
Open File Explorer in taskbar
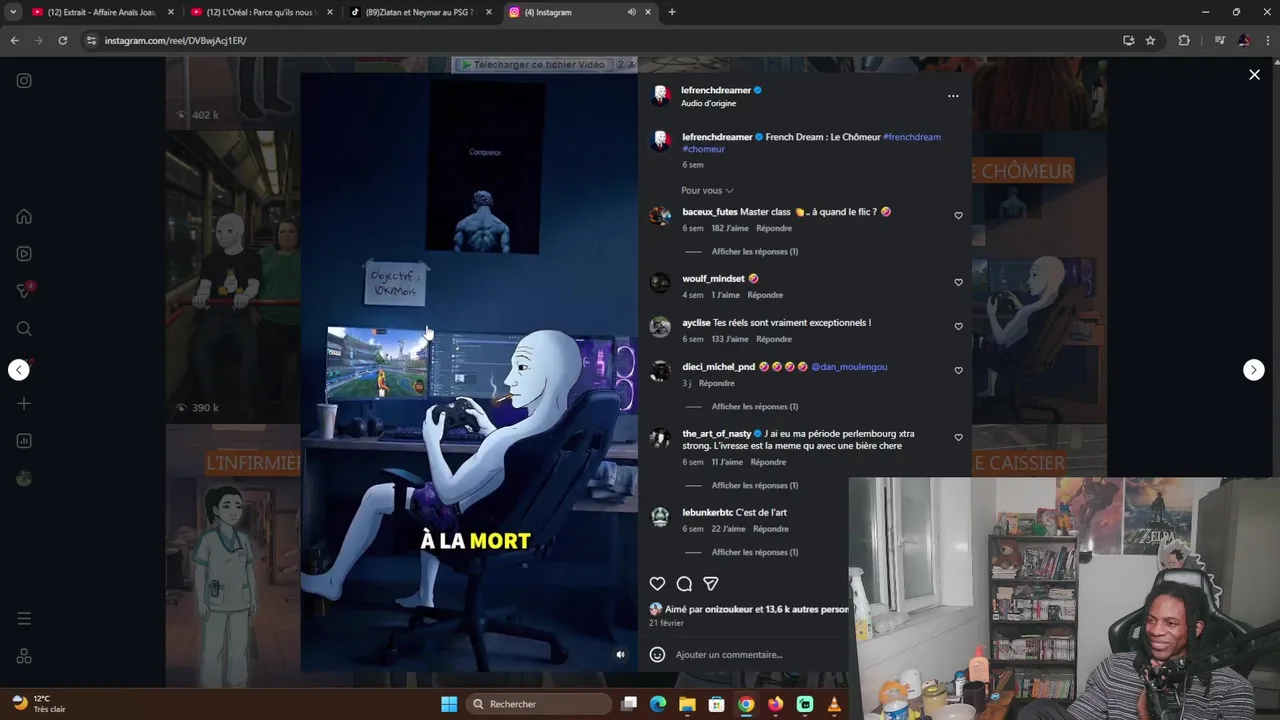687,704
